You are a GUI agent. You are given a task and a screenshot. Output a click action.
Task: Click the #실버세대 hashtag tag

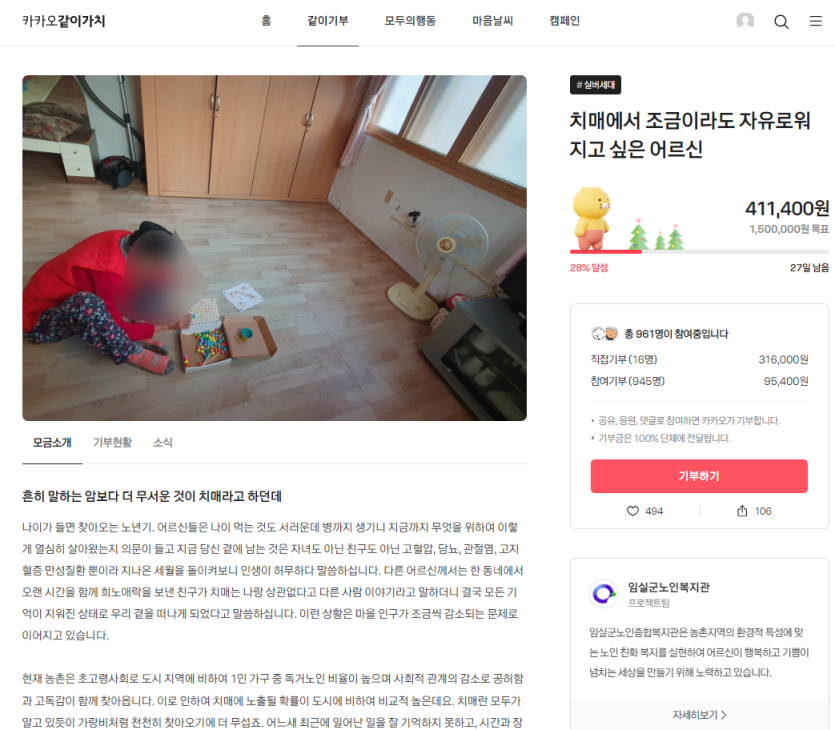coord(595,85)
